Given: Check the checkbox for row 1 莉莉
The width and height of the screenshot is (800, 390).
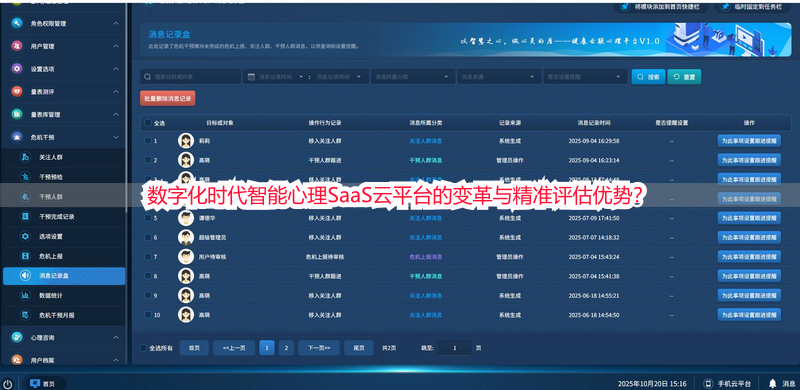Looking at the screenshot, I should point(148,140).
